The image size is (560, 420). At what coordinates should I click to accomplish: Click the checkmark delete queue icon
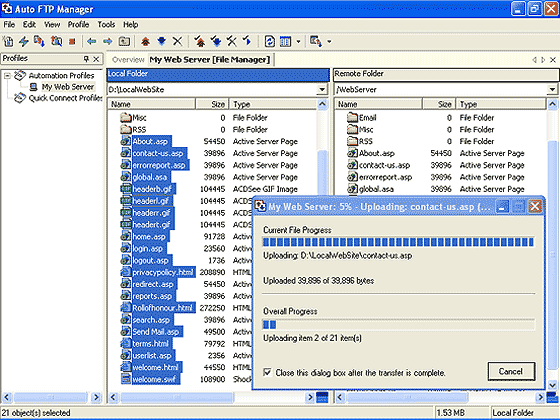pos(232,41)
